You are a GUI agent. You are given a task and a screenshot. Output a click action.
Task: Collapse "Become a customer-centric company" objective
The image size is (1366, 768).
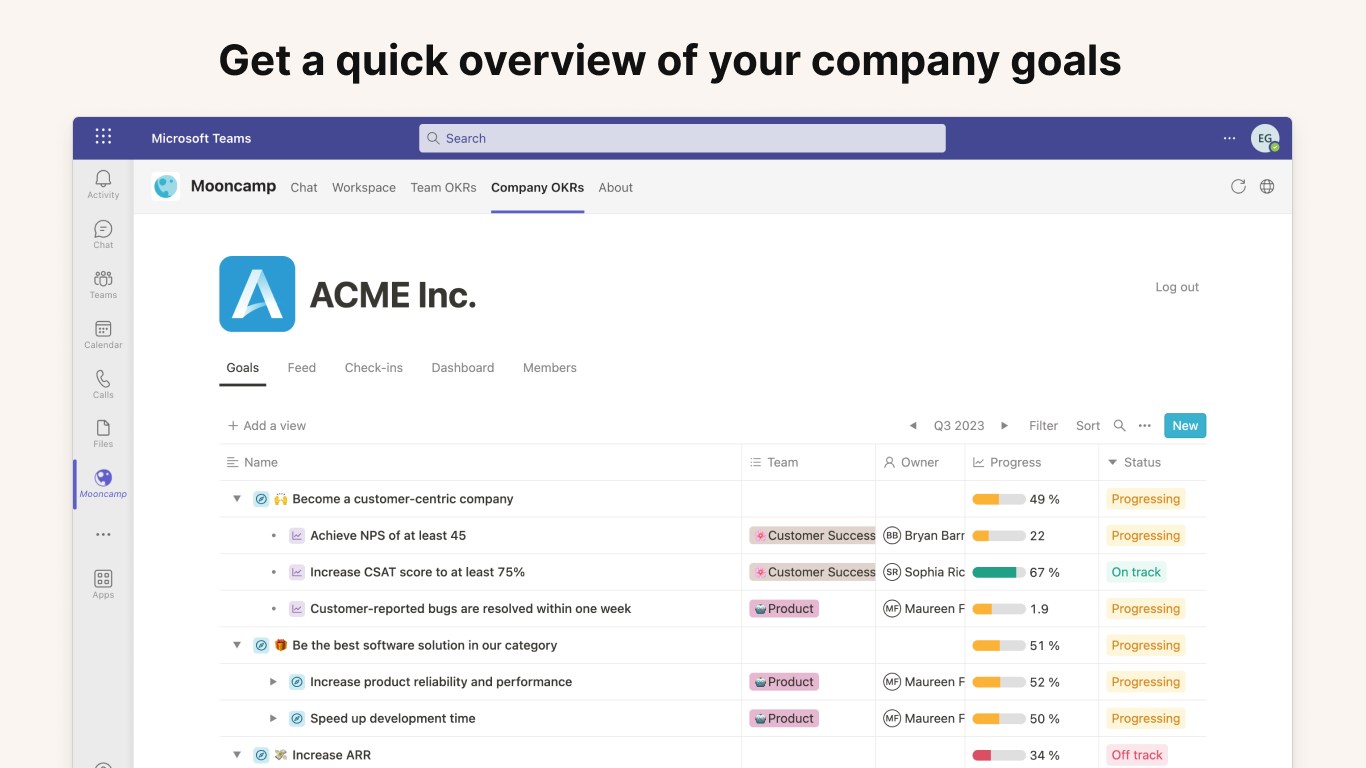coord(237,499)
